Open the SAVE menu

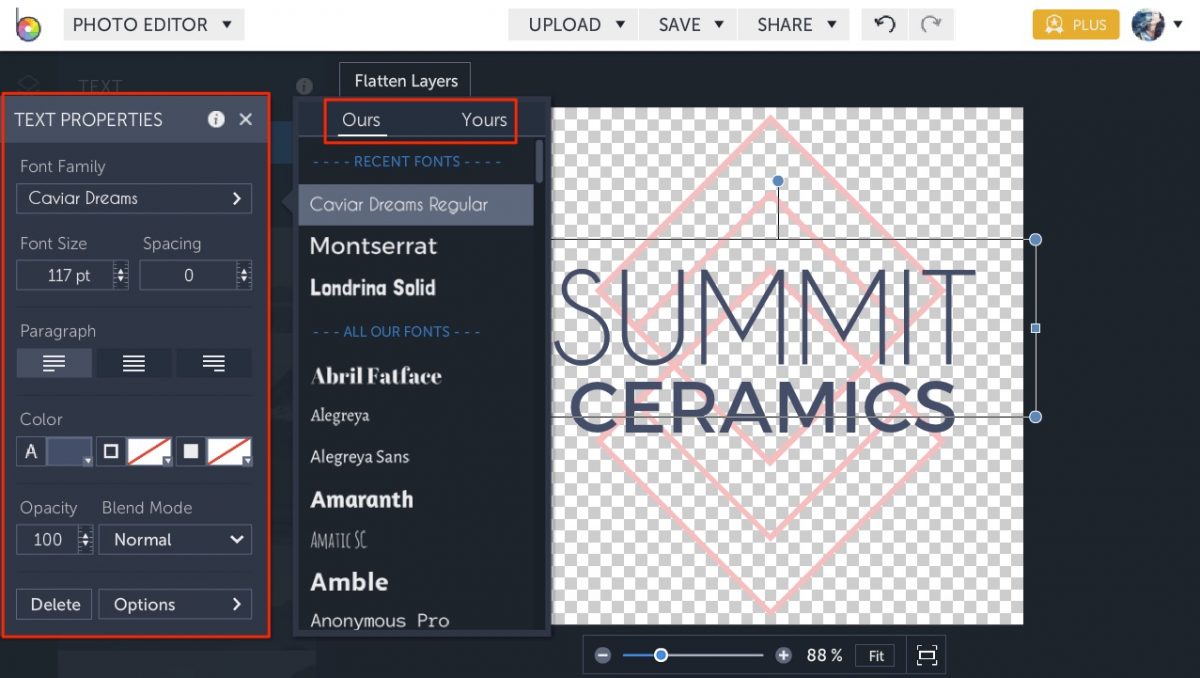689,25
